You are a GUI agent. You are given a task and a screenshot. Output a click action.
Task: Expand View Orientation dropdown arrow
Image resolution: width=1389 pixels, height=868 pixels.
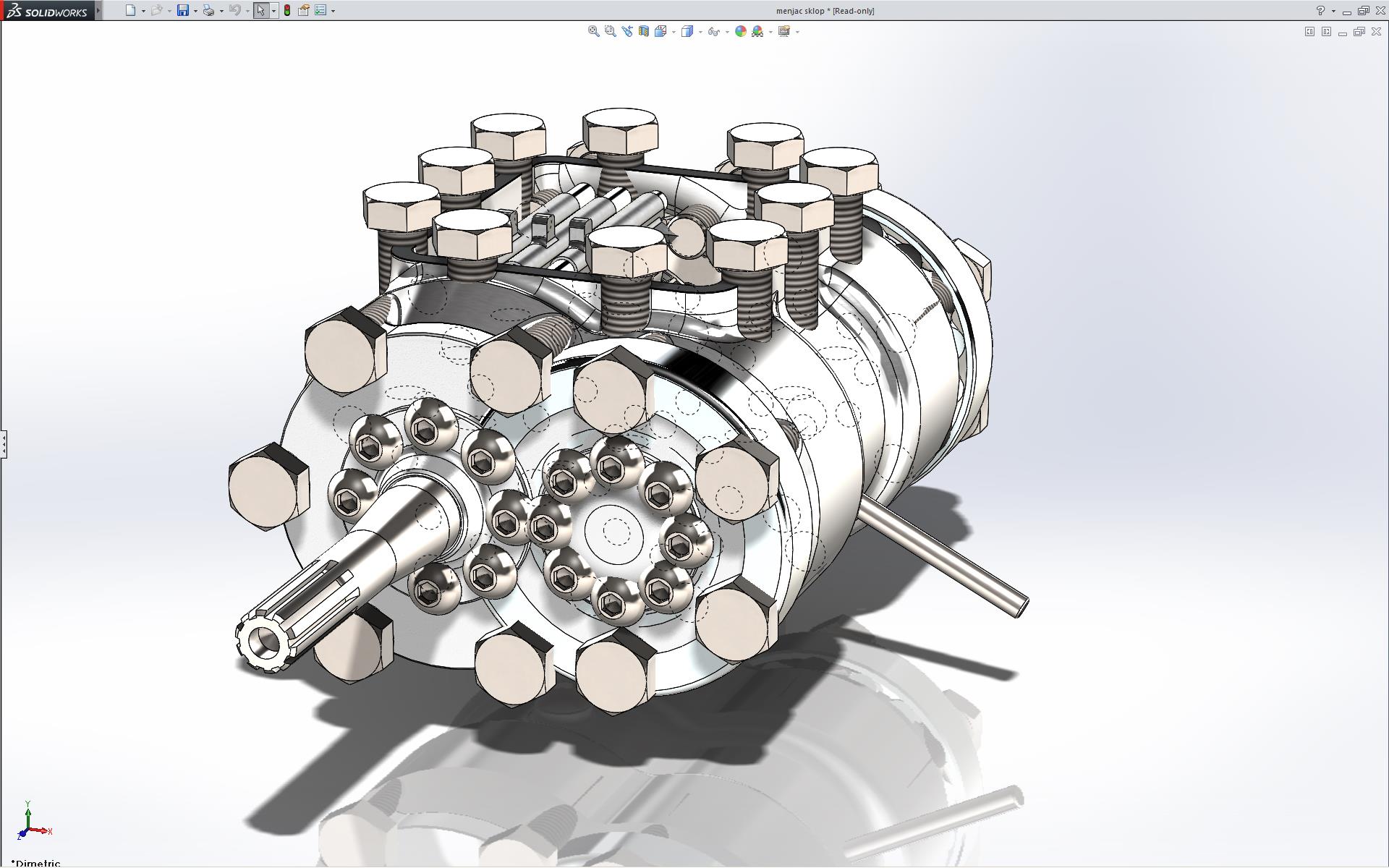[674, 32]
